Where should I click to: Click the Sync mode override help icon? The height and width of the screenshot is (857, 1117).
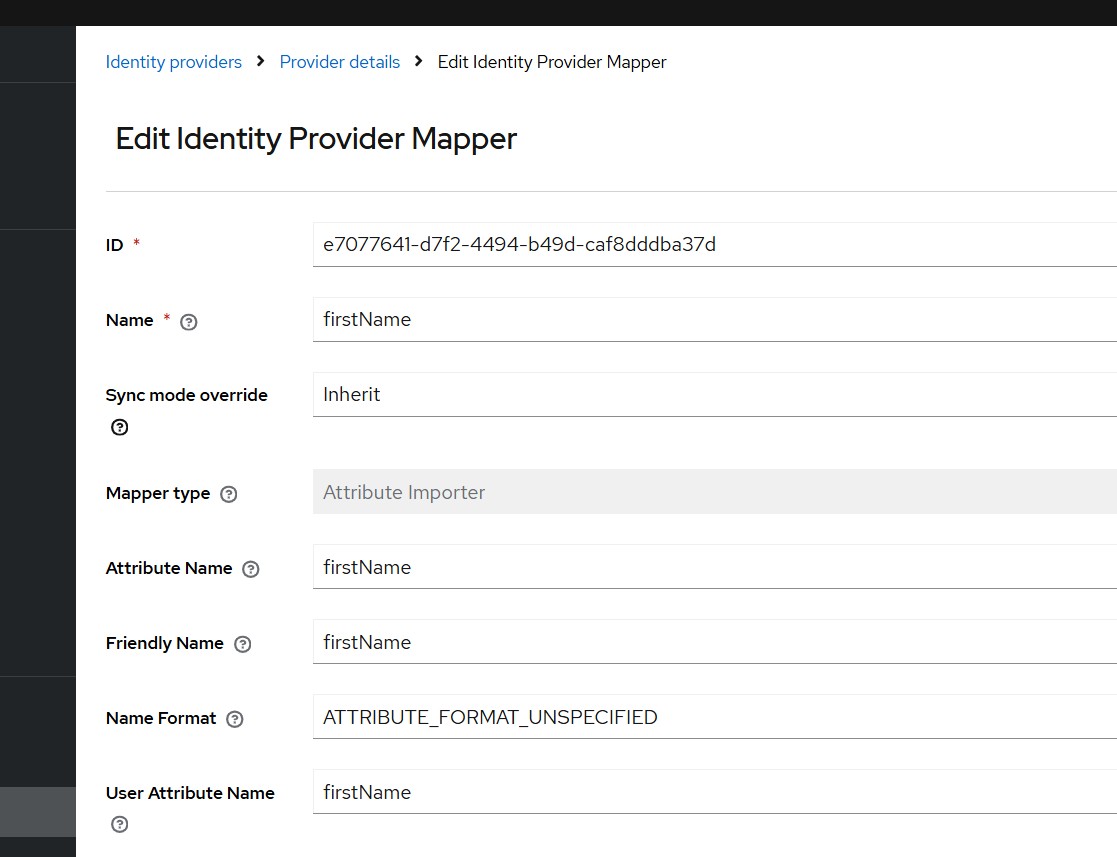click(x=119, y=427)
